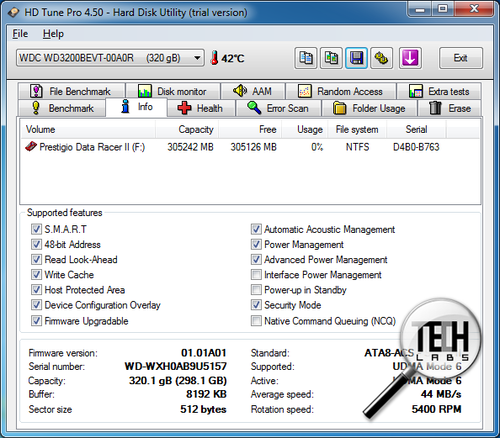Open the File menu
This screenshot has height=438, width=500.
point(20,34)
